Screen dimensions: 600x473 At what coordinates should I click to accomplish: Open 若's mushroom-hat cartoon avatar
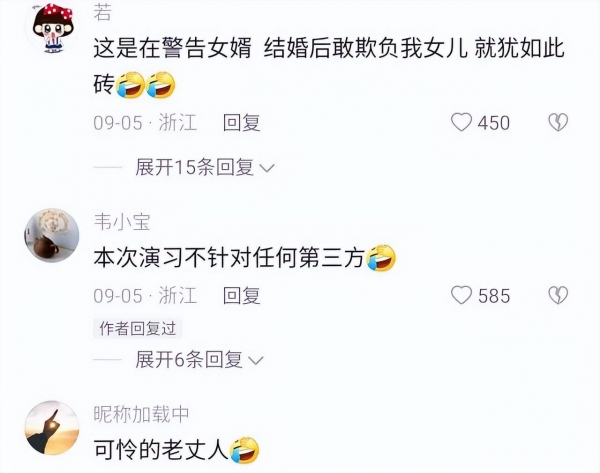52,27
